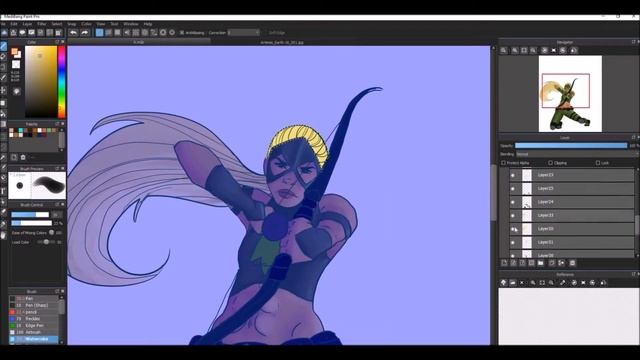Select the Watercolor brush

tap(33, 339)
